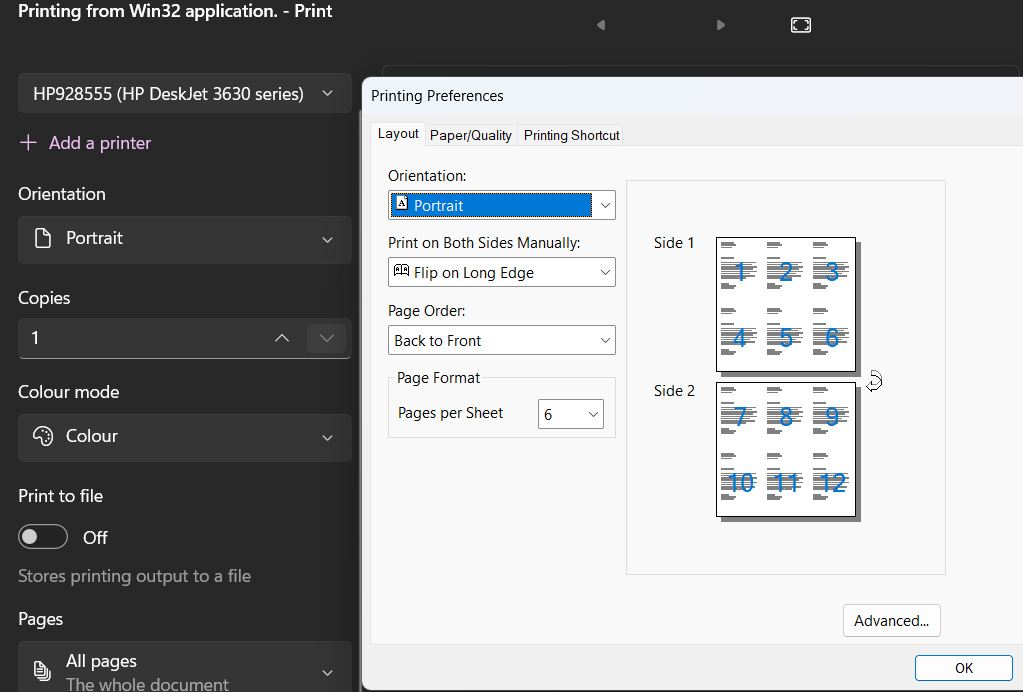1023x692 pixels.
Task: Click the pages icon next to All pages
Action: [42, 670]
